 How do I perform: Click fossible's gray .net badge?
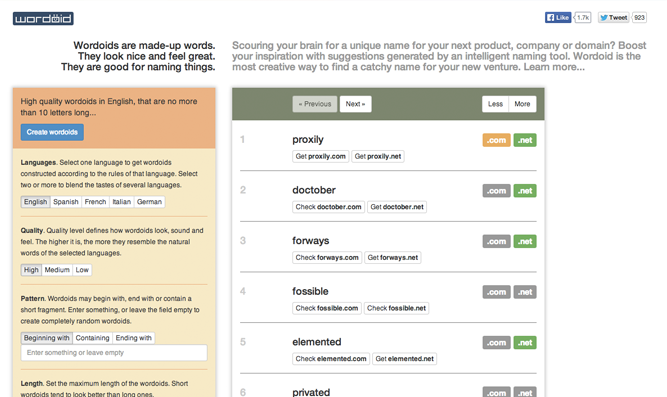(x=525, y=292)
